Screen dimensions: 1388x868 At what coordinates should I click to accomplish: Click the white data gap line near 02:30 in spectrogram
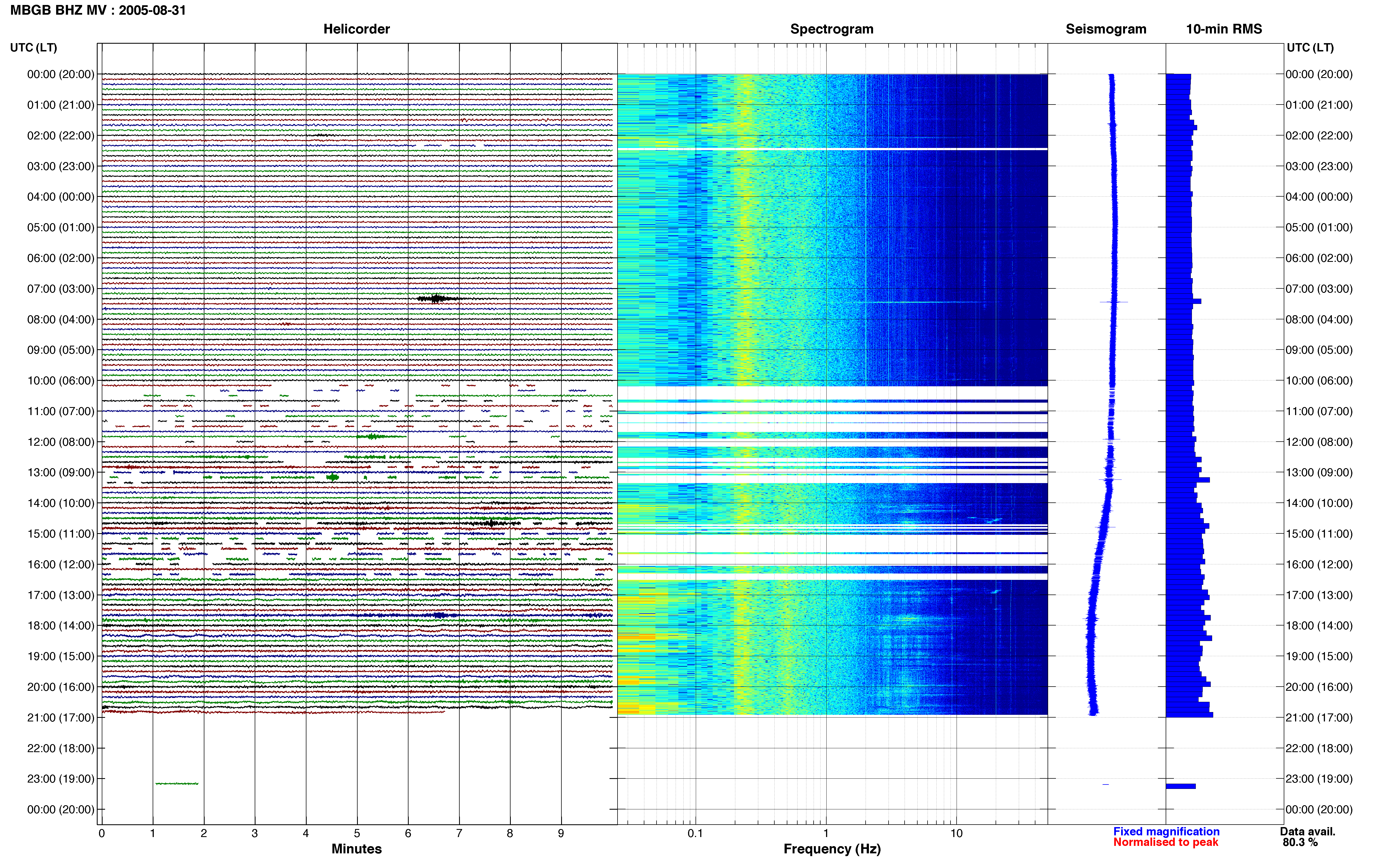[x=832, y=149]
